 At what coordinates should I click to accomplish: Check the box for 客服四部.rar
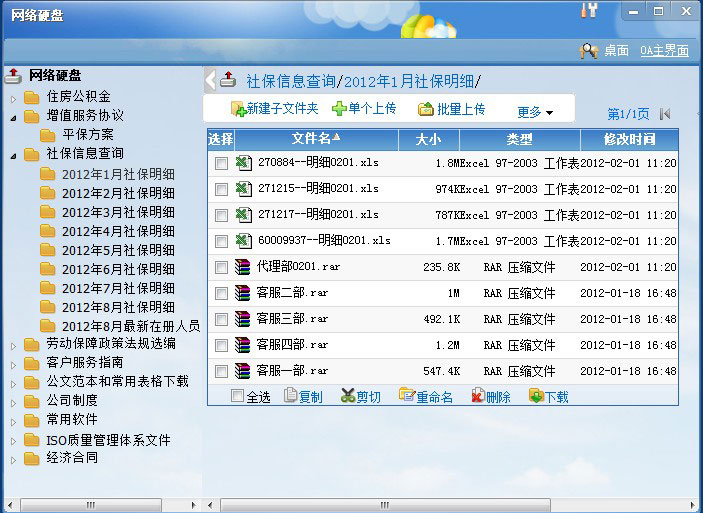tap(221, 346)
